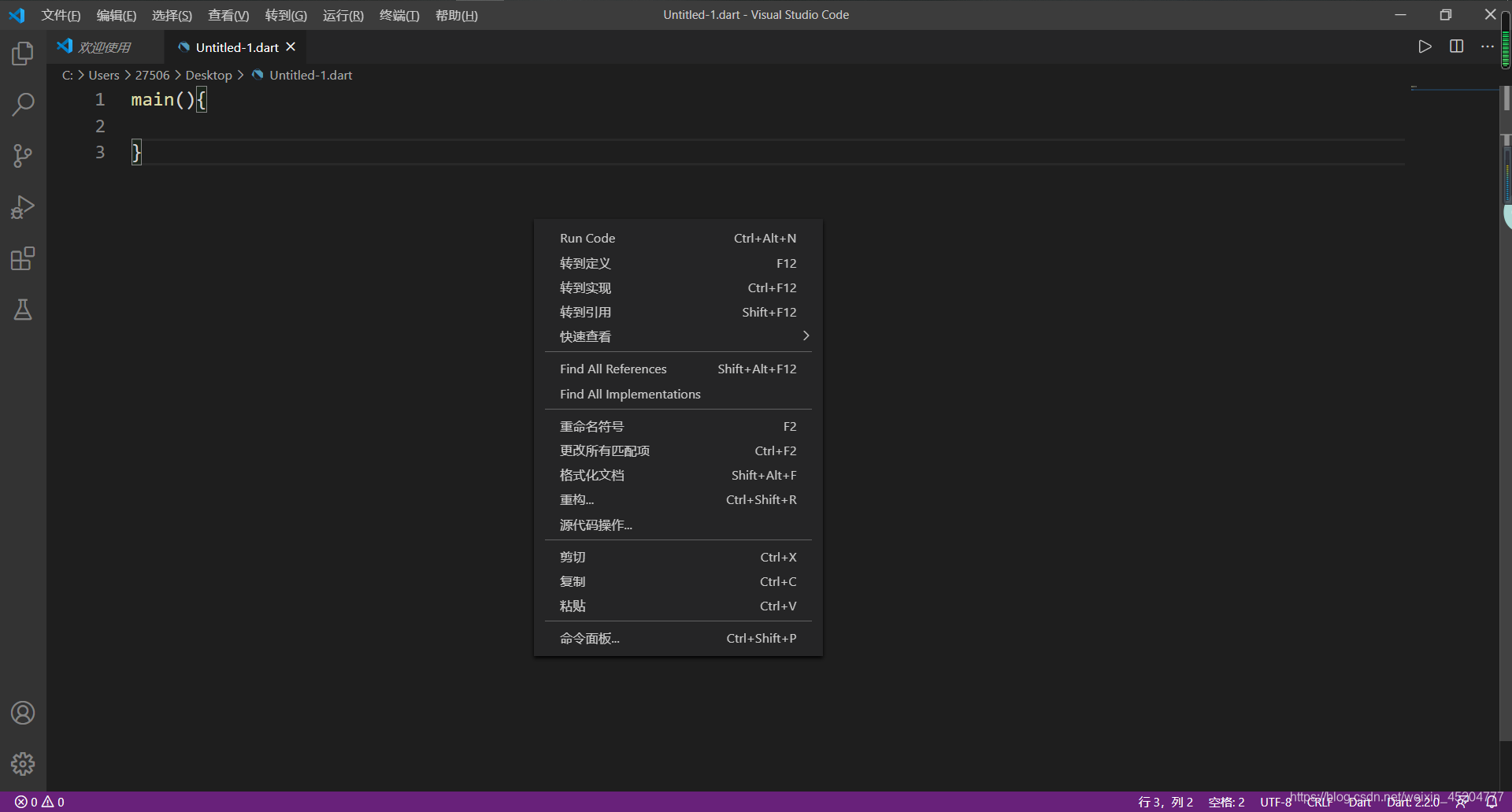The width and height of the screenshot is (1512, 812).
Task: Open the 终端(T) menu
Action: point(399,15)
